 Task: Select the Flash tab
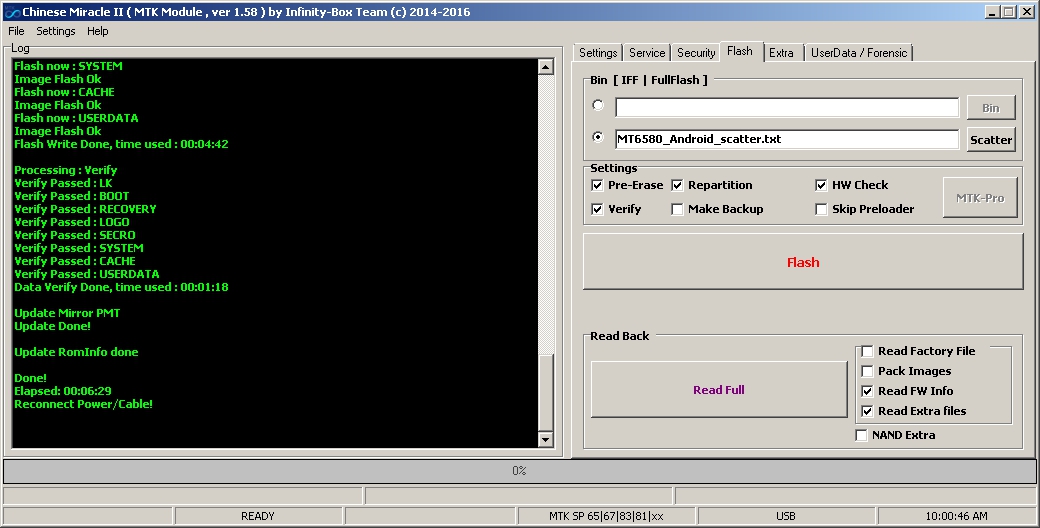point(740,51)
